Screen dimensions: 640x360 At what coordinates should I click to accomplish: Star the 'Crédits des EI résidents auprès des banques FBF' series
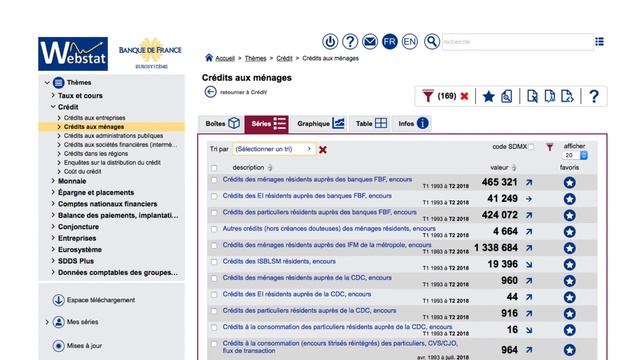point(570,199)
